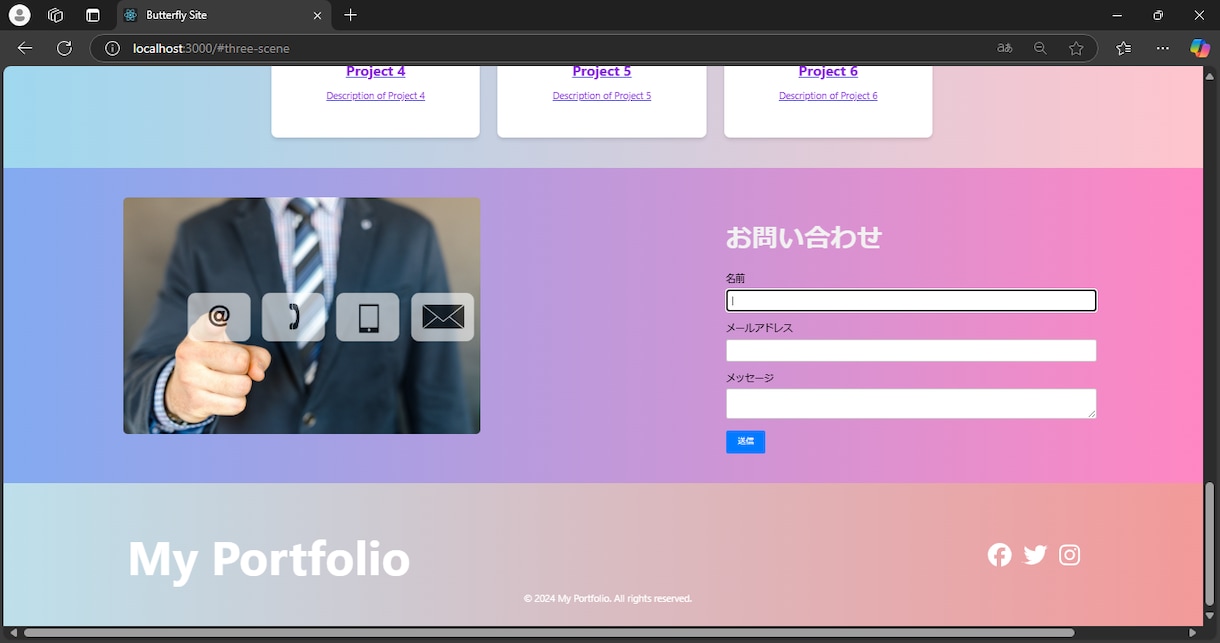
Task: Open the Instagram footer icon
Action: [x=1070, y=555]
